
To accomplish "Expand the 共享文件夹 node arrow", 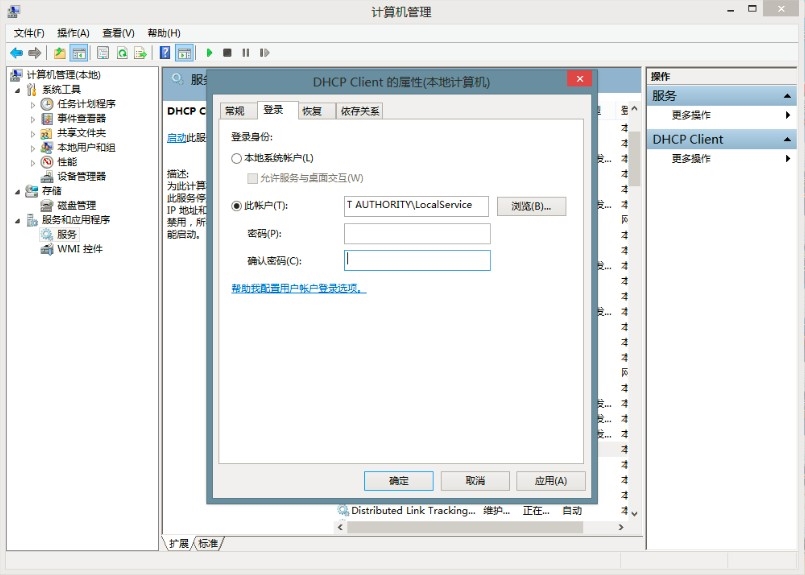I will (33, 133).
